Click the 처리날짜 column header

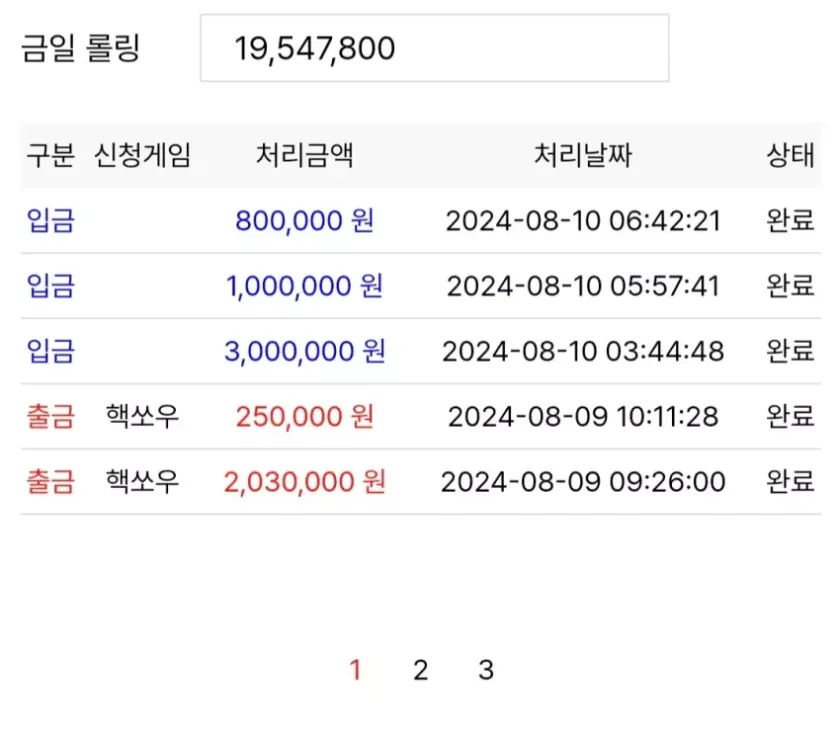tap(583, 156)
